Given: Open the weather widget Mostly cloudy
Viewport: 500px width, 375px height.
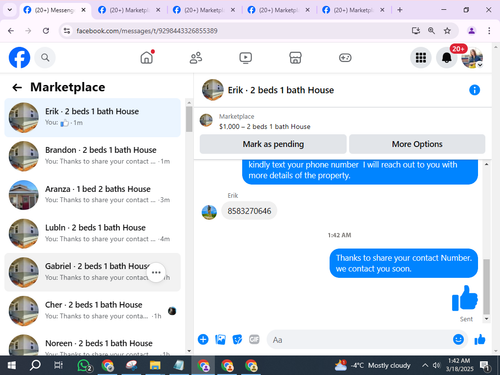Looking at the screenshot, I should coord(372,366).
